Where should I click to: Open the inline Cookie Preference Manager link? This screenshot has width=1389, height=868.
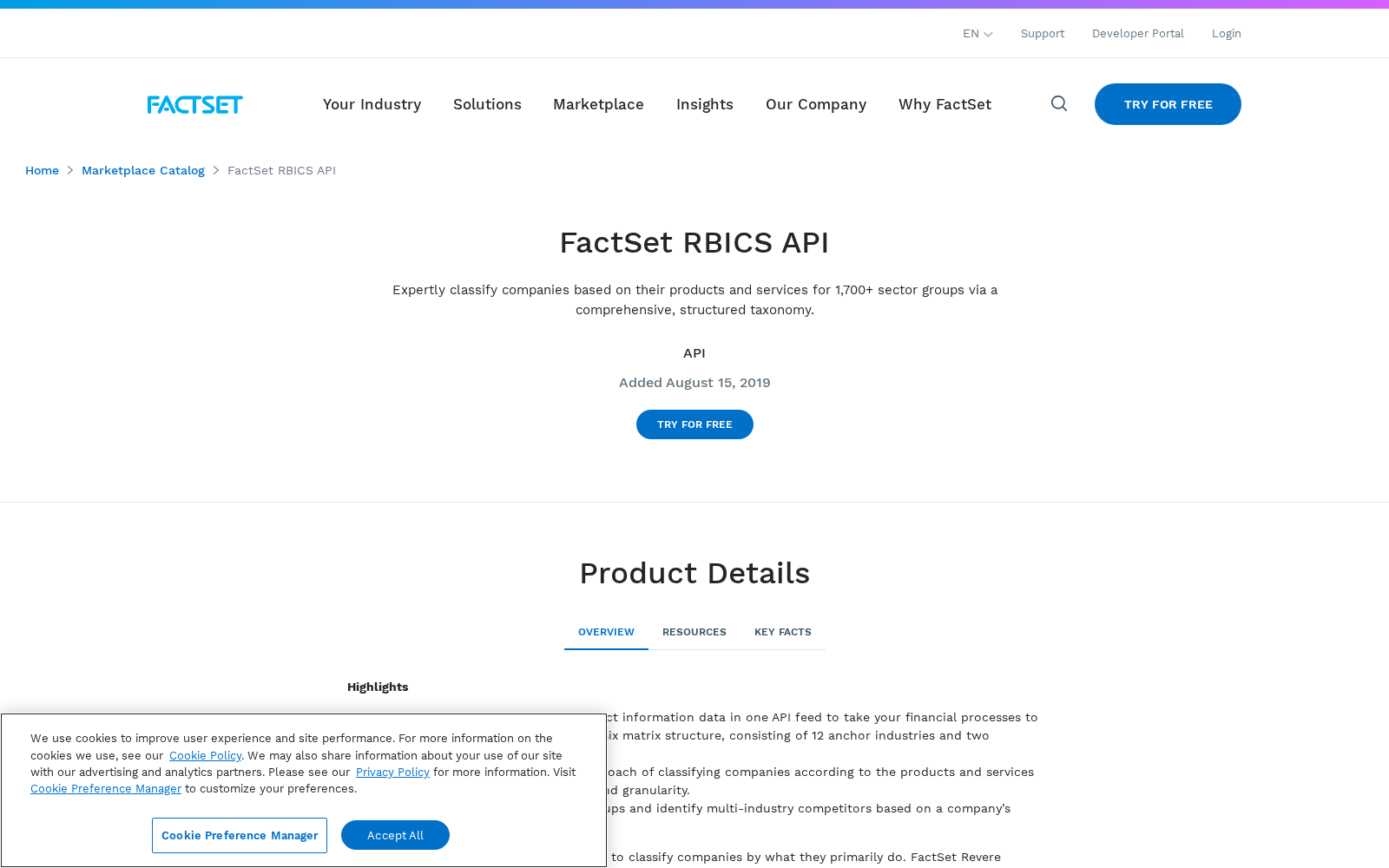click(106, 788)
